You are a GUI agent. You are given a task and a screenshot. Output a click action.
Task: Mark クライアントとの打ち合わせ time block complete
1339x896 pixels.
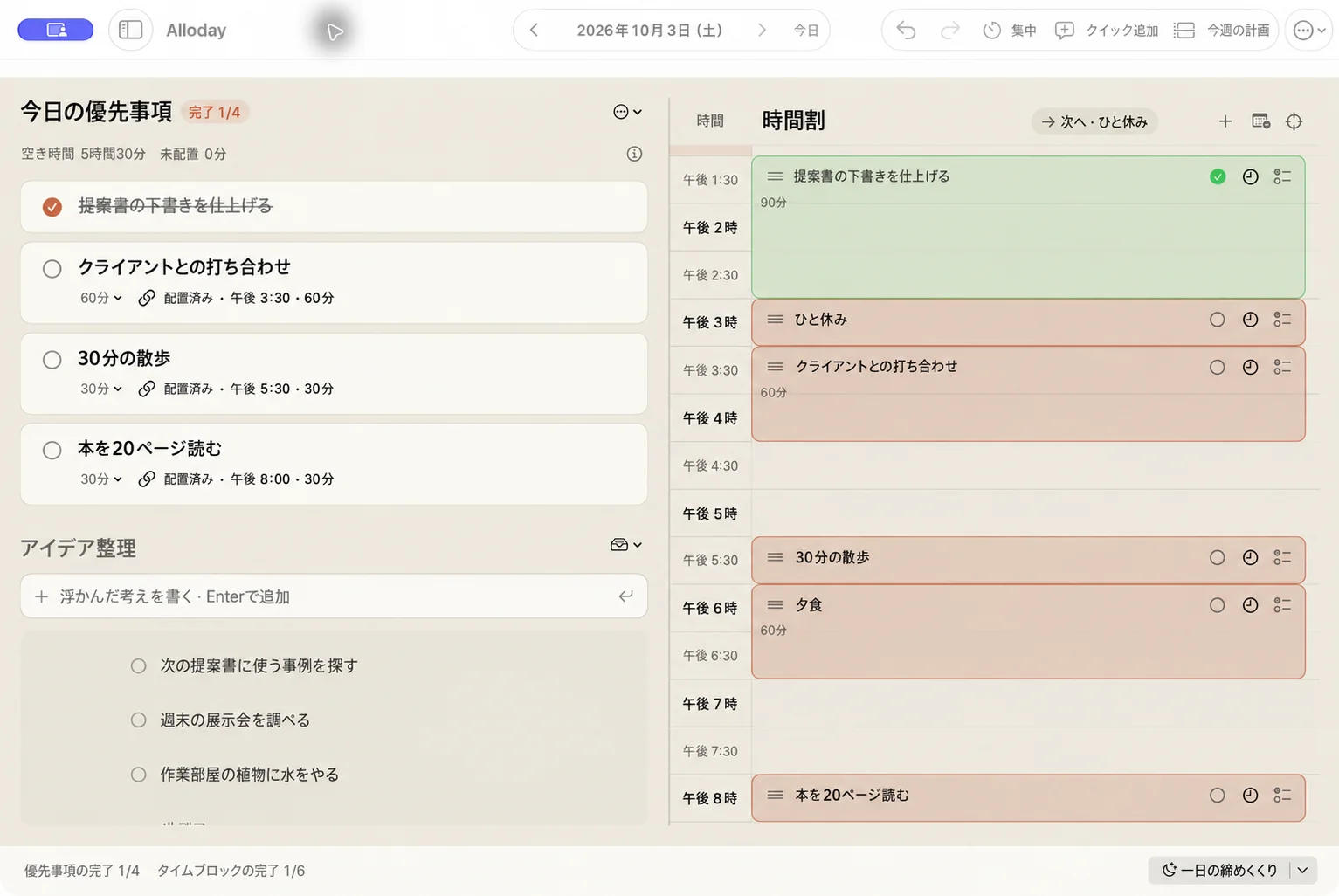point(1218,368)
